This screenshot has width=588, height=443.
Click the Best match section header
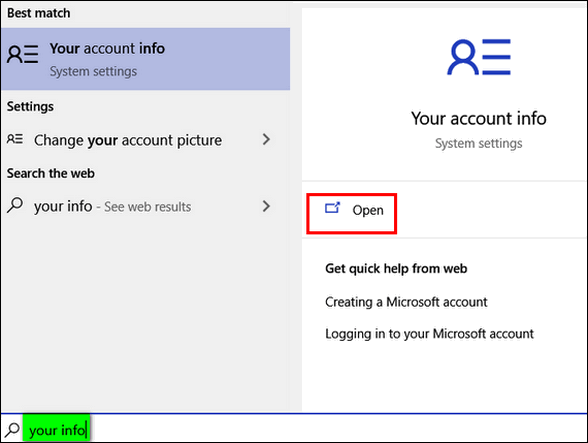pos(39,13)
